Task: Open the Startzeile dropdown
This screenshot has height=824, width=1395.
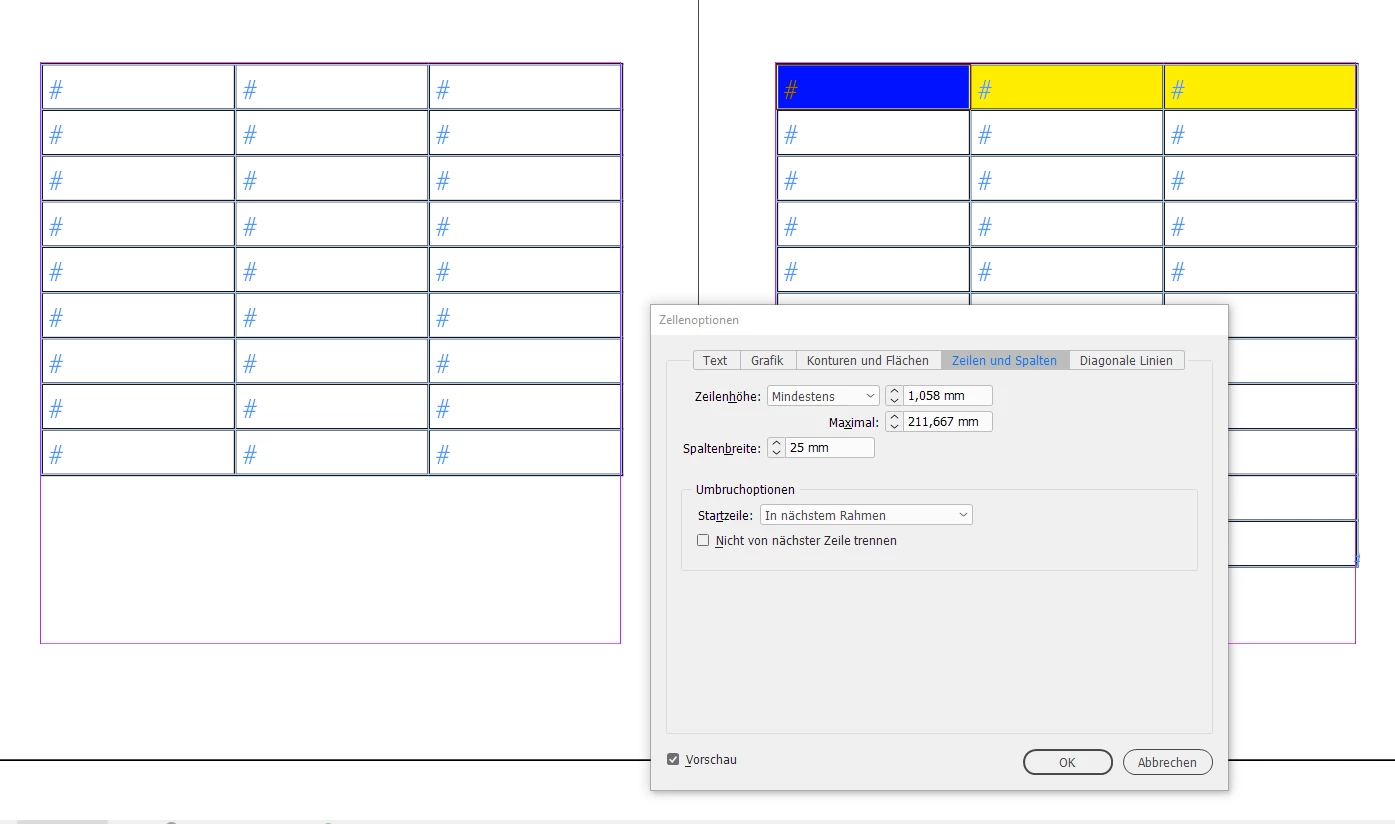Action: tap(866, 515)
